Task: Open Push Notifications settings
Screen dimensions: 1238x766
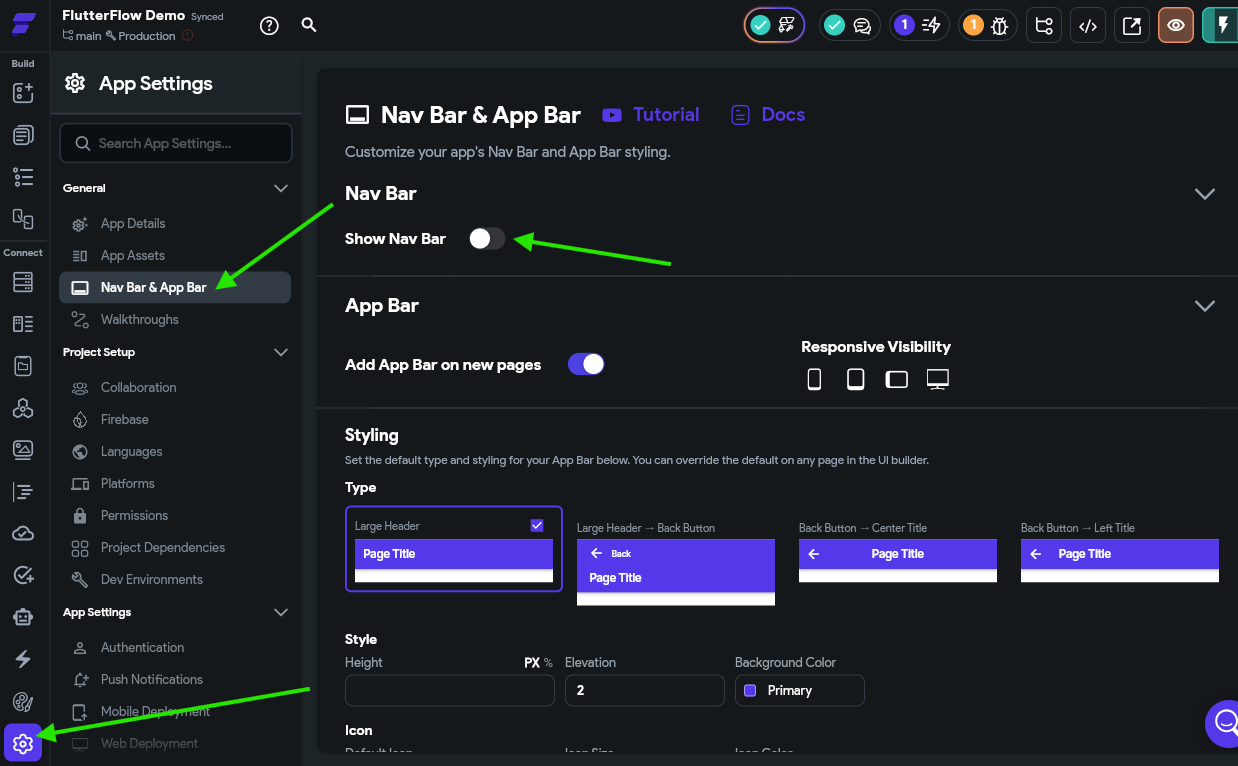Action: pyautogui.click(x=175, y=679)
